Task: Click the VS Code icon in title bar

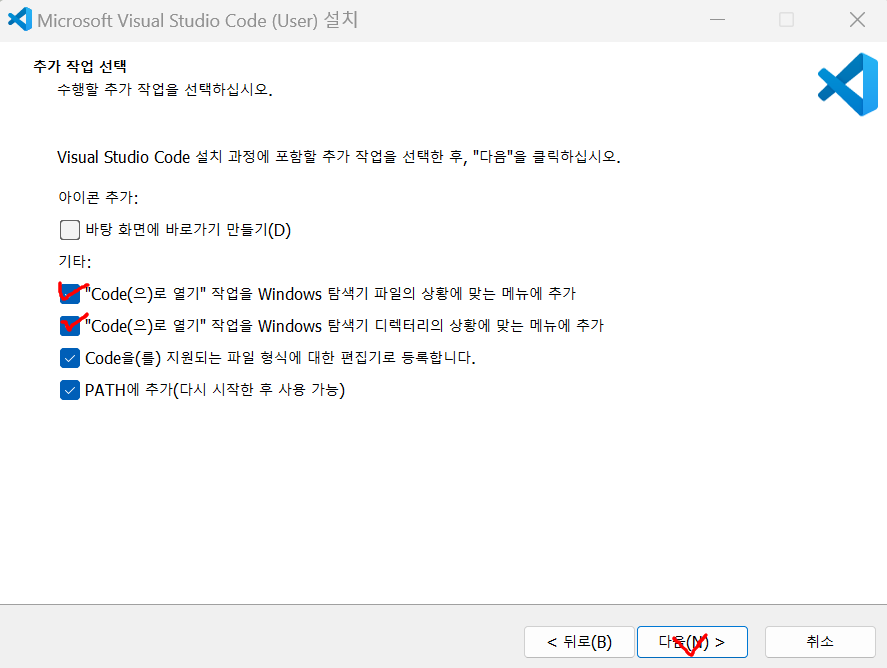Action: [20, 19]
